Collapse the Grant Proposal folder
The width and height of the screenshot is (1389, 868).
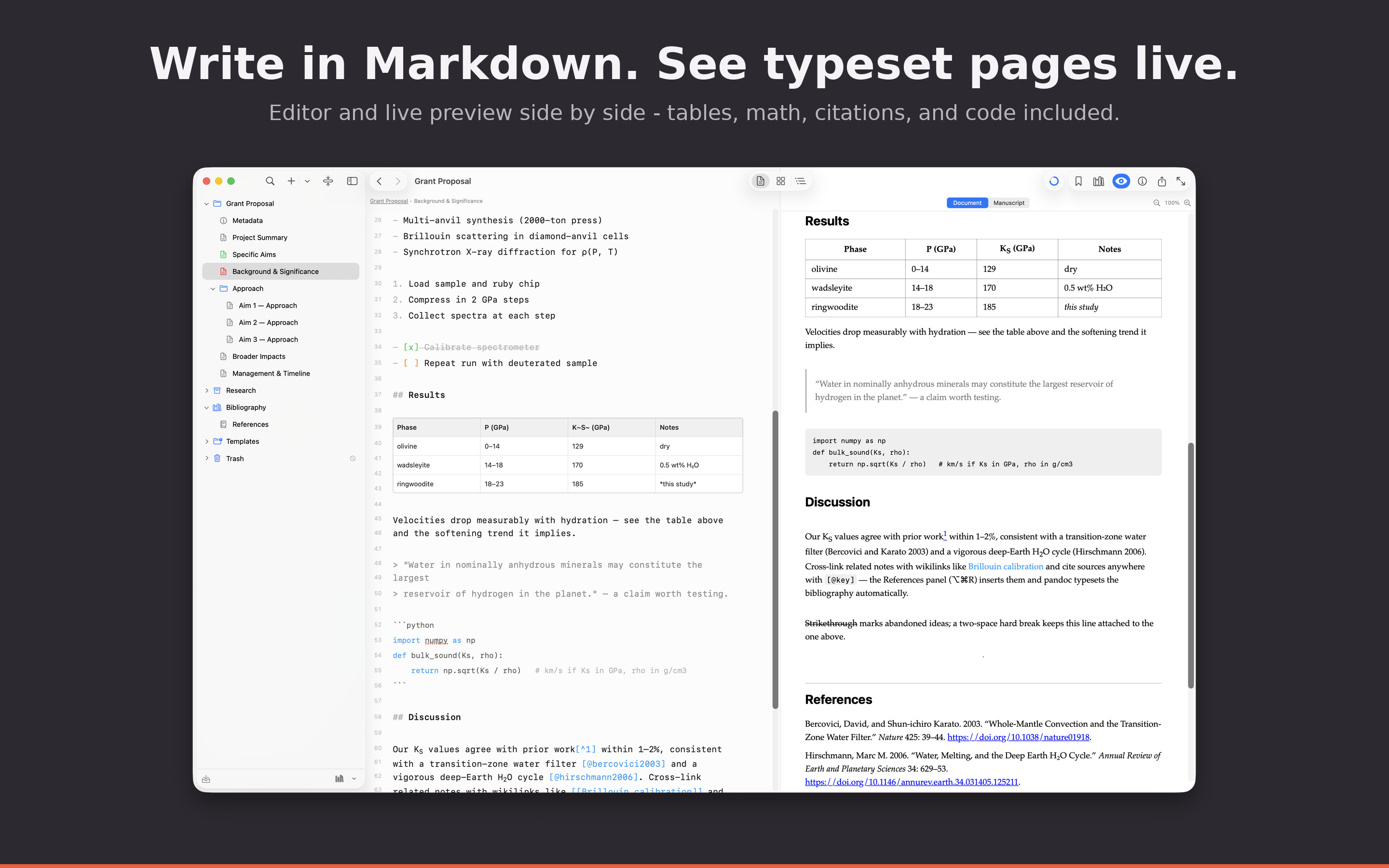click(x=206, y=204)
